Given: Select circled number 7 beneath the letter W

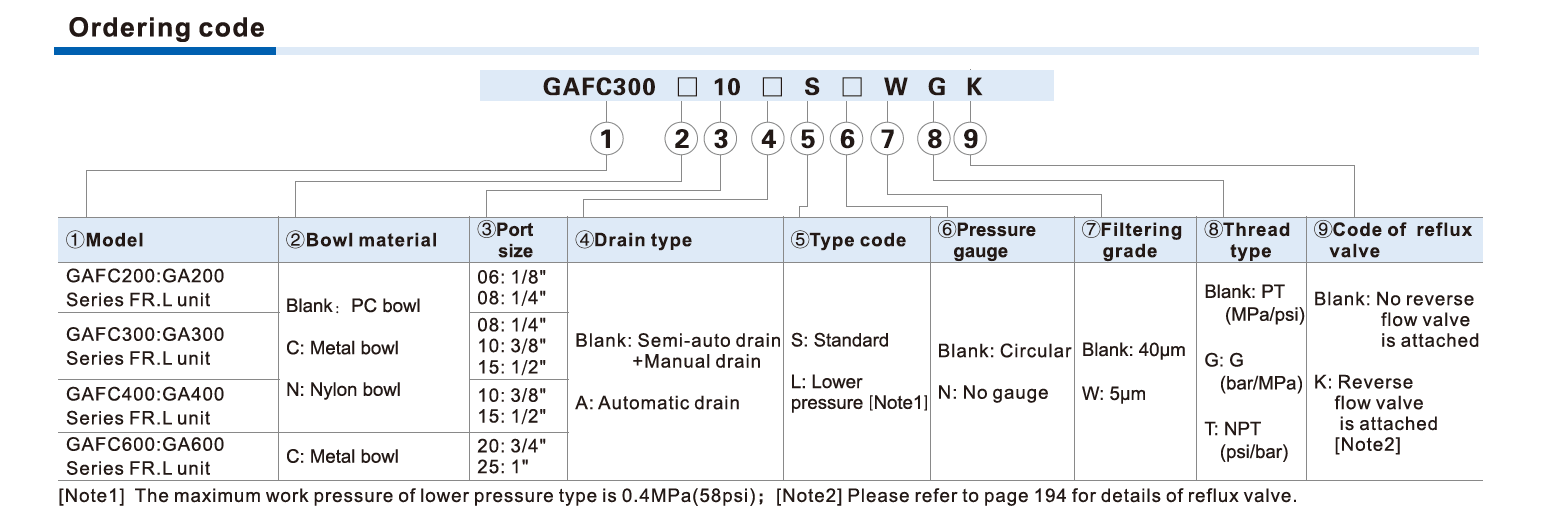Looking at the screenshot, I should pos(887,139).
